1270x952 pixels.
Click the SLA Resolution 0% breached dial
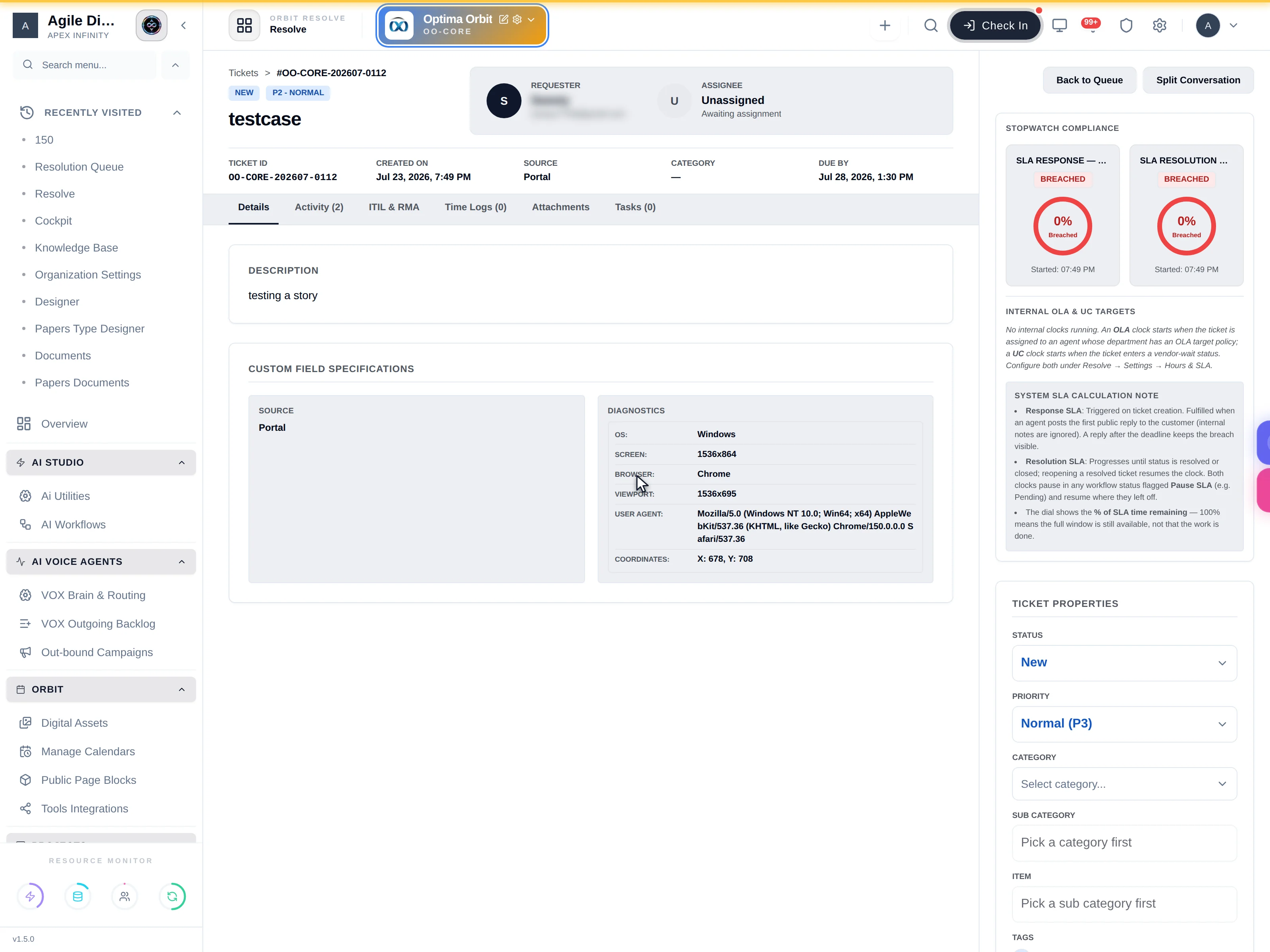tap(1186, 226)
